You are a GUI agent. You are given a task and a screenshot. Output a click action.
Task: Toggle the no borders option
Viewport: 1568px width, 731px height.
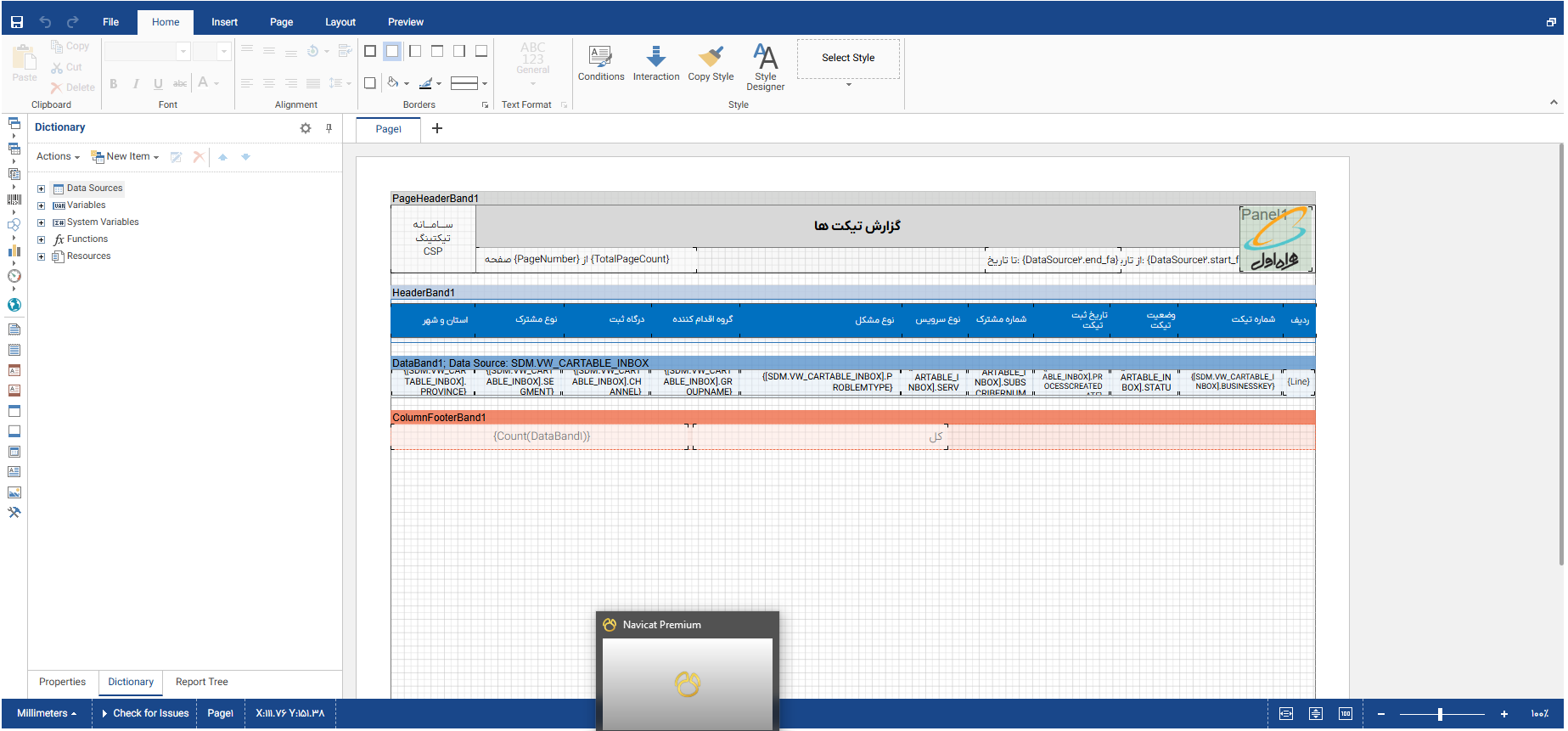point(392,51)
